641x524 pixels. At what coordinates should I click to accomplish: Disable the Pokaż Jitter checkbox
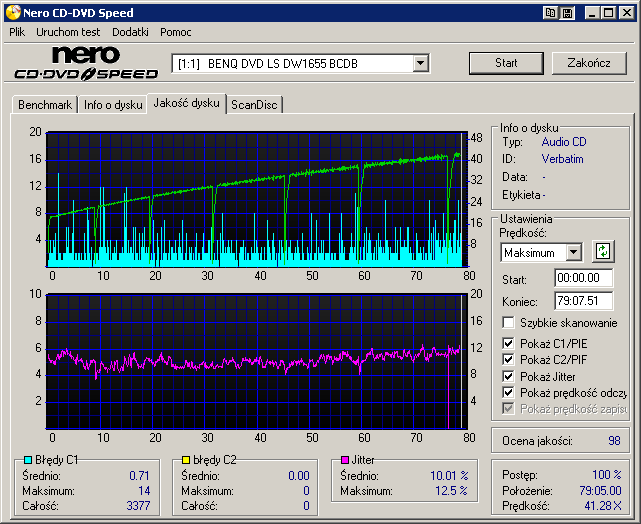pyautogui.click(x=508, y=376)
